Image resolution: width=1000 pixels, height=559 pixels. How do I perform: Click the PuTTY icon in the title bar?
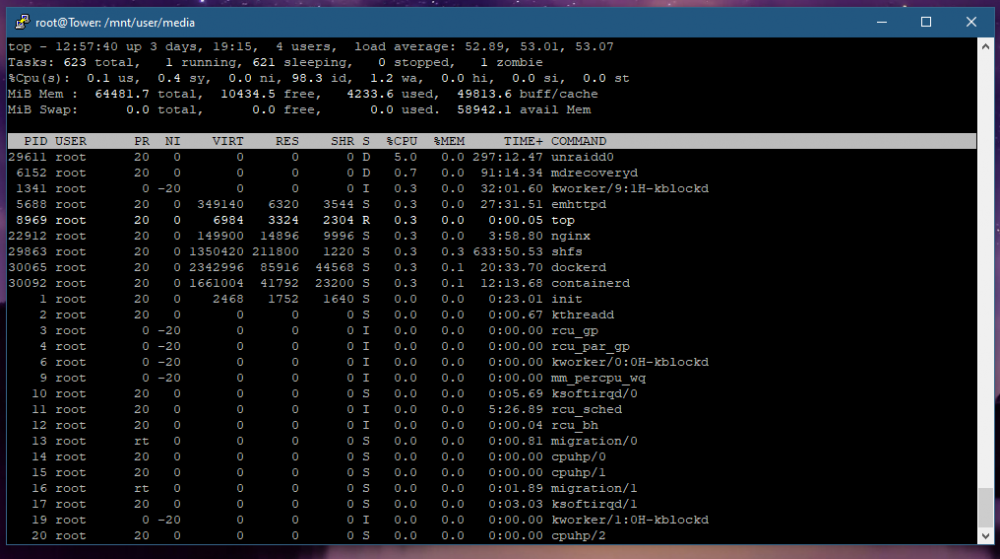(22, 22)
